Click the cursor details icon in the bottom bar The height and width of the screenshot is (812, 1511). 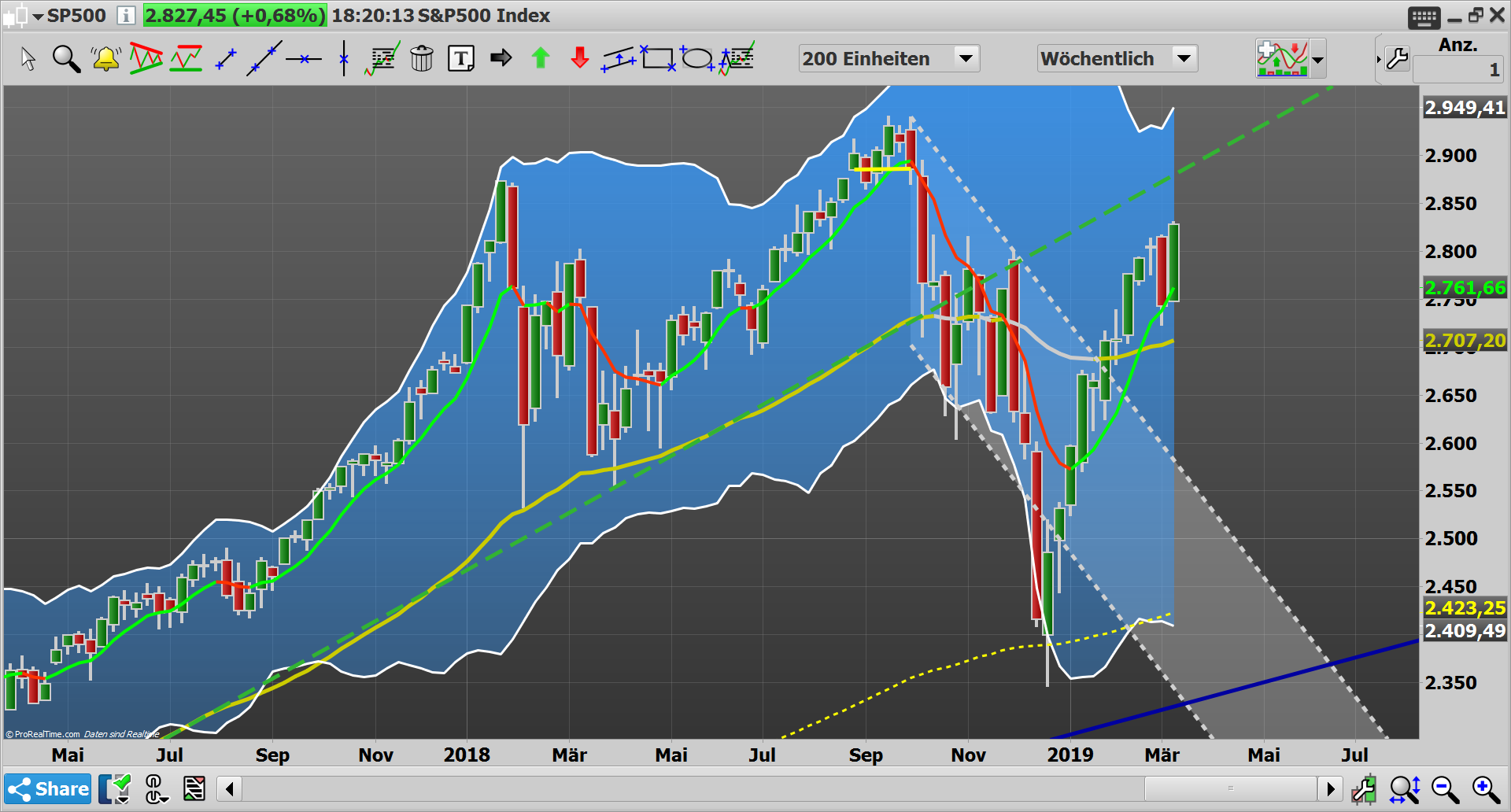point(156,788)
